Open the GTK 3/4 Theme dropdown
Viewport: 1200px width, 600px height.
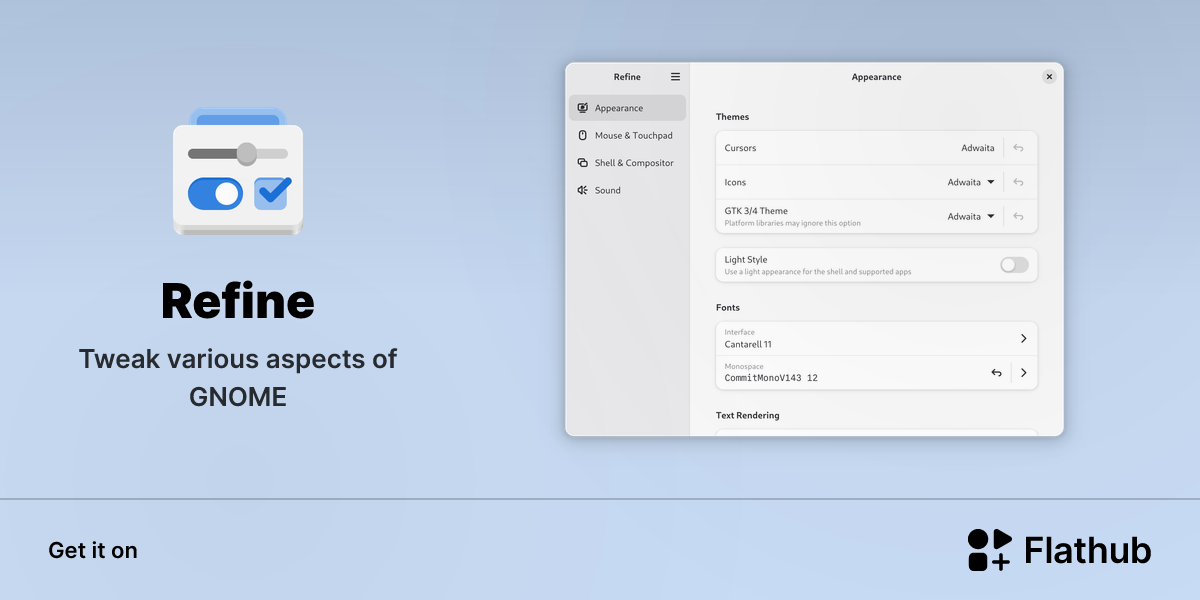[971, 216]
